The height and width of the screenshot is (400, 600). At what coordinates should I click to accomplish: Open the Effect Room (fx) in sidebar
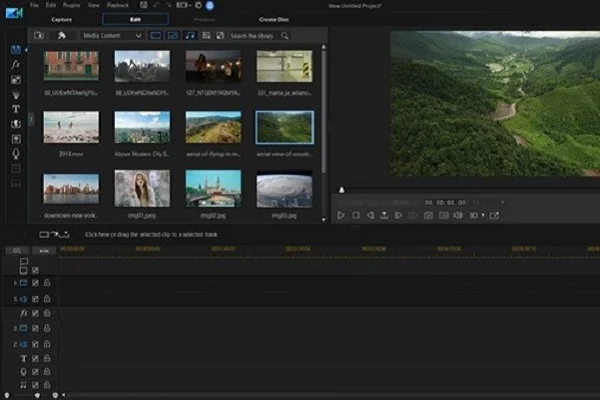tap(16, 63)
